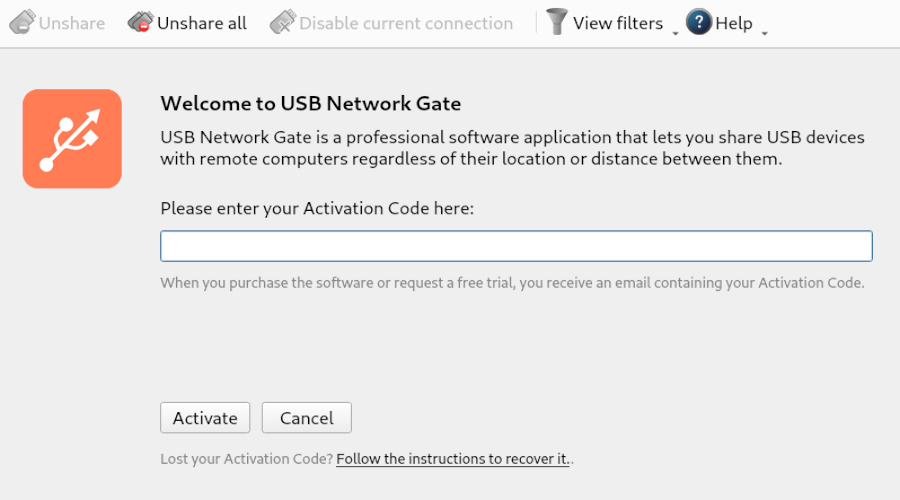Select the Unshare all toolbar label

201,23
